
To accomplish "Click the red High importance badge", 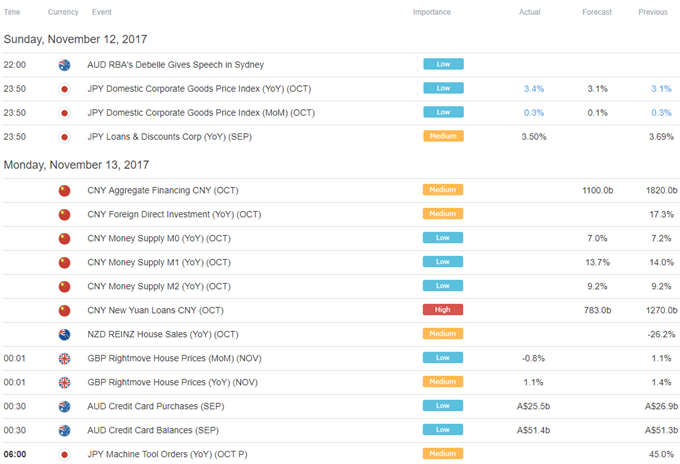I will pyautogui.click(x=443, y=310).
